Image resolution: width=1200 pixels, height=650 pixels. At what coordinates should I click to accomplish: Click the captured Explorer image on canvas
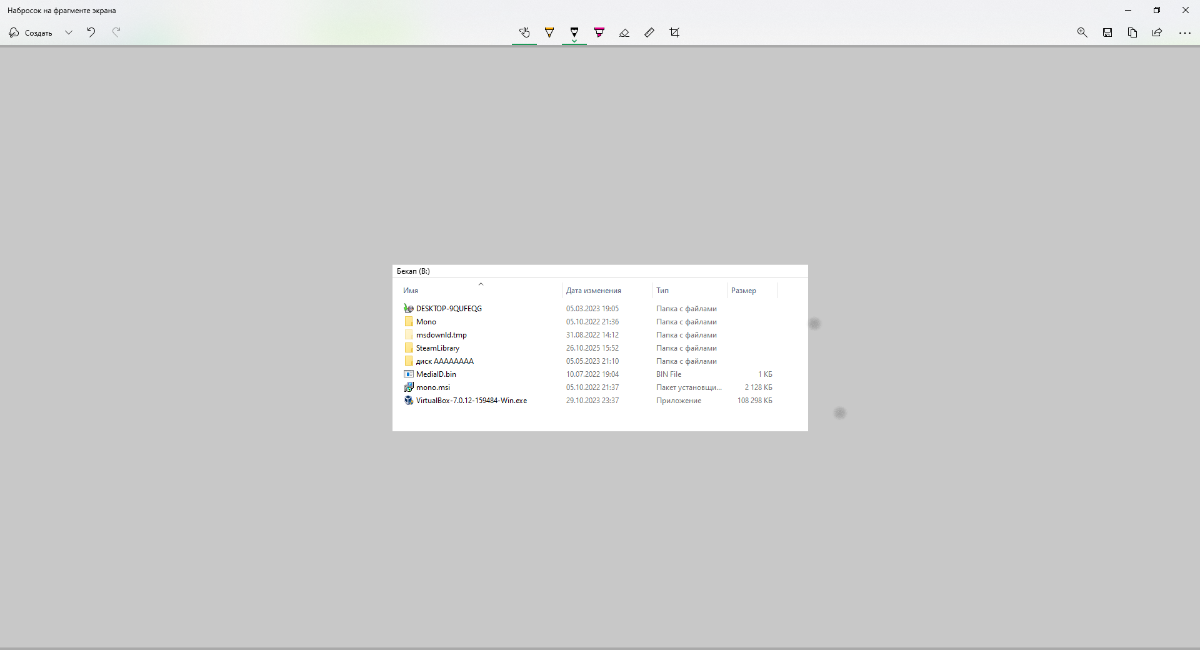coord(600,348)
